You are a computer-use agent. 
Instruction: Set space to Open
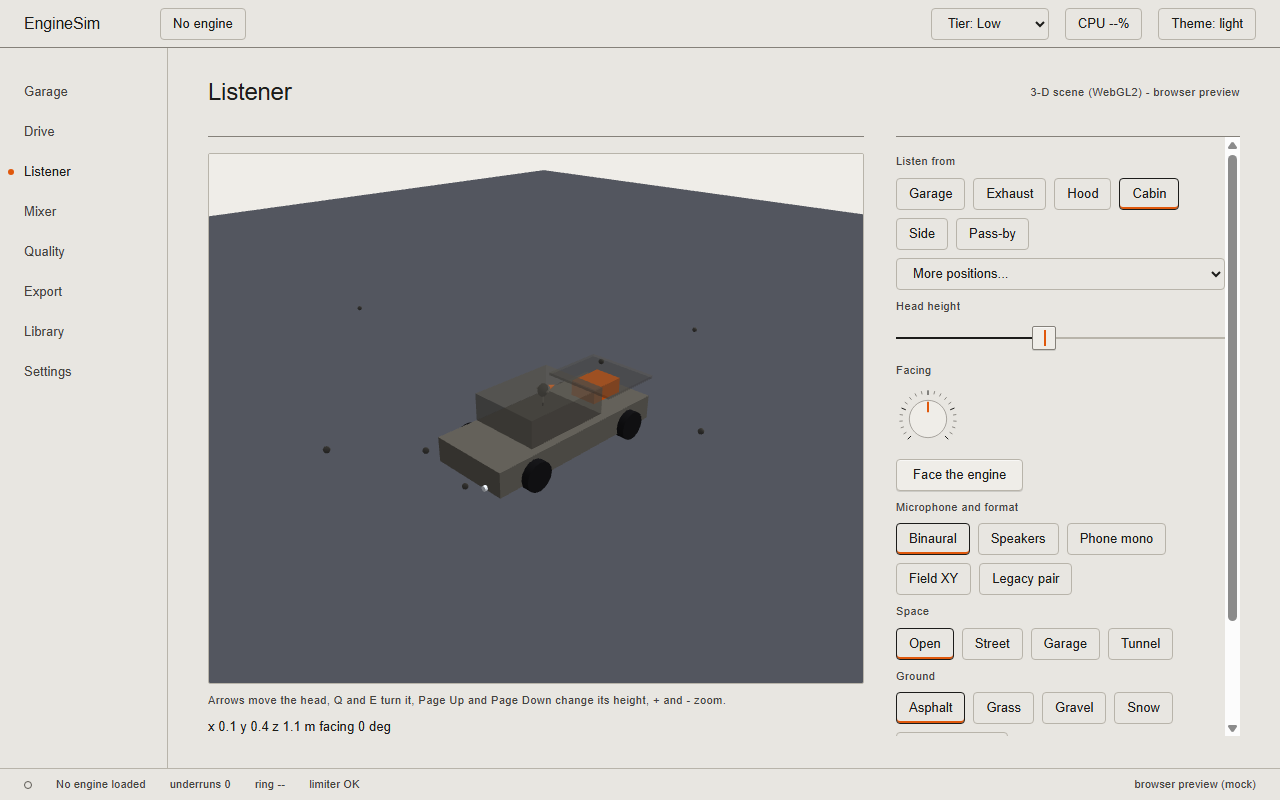[925, 644]
